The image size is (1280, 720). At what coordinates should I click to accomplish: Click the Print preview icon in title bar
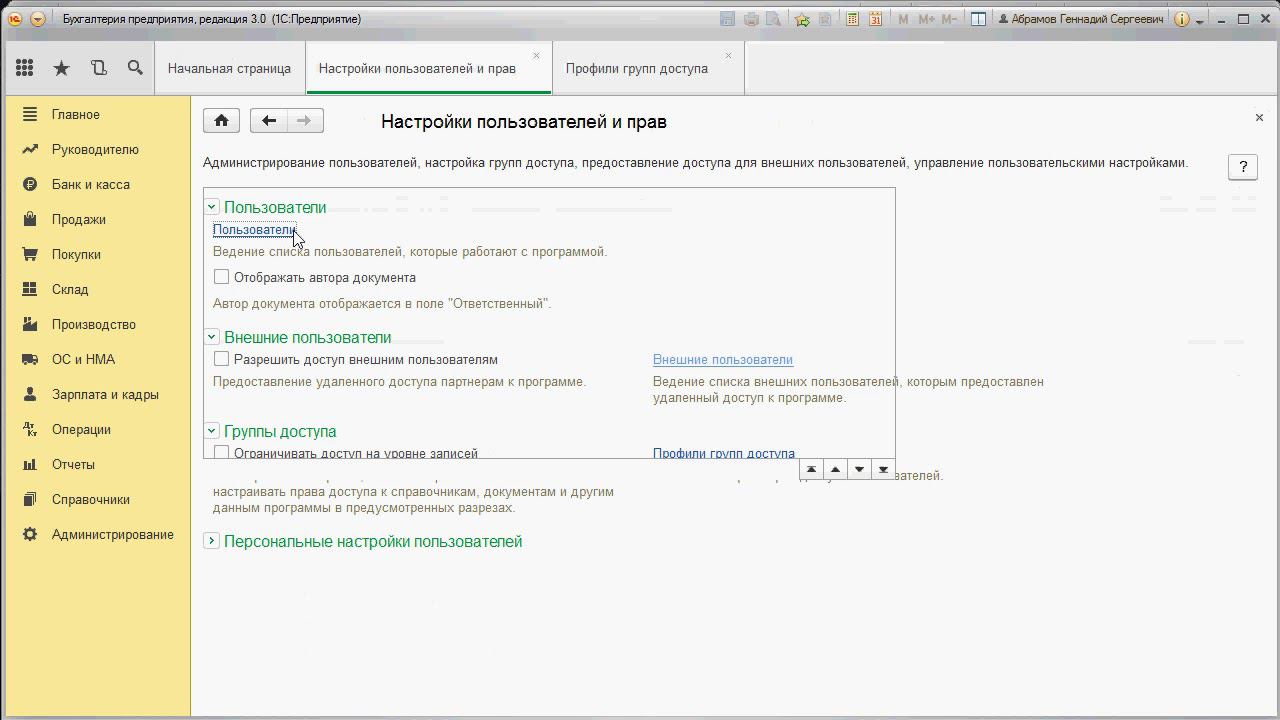click(774, 19)
